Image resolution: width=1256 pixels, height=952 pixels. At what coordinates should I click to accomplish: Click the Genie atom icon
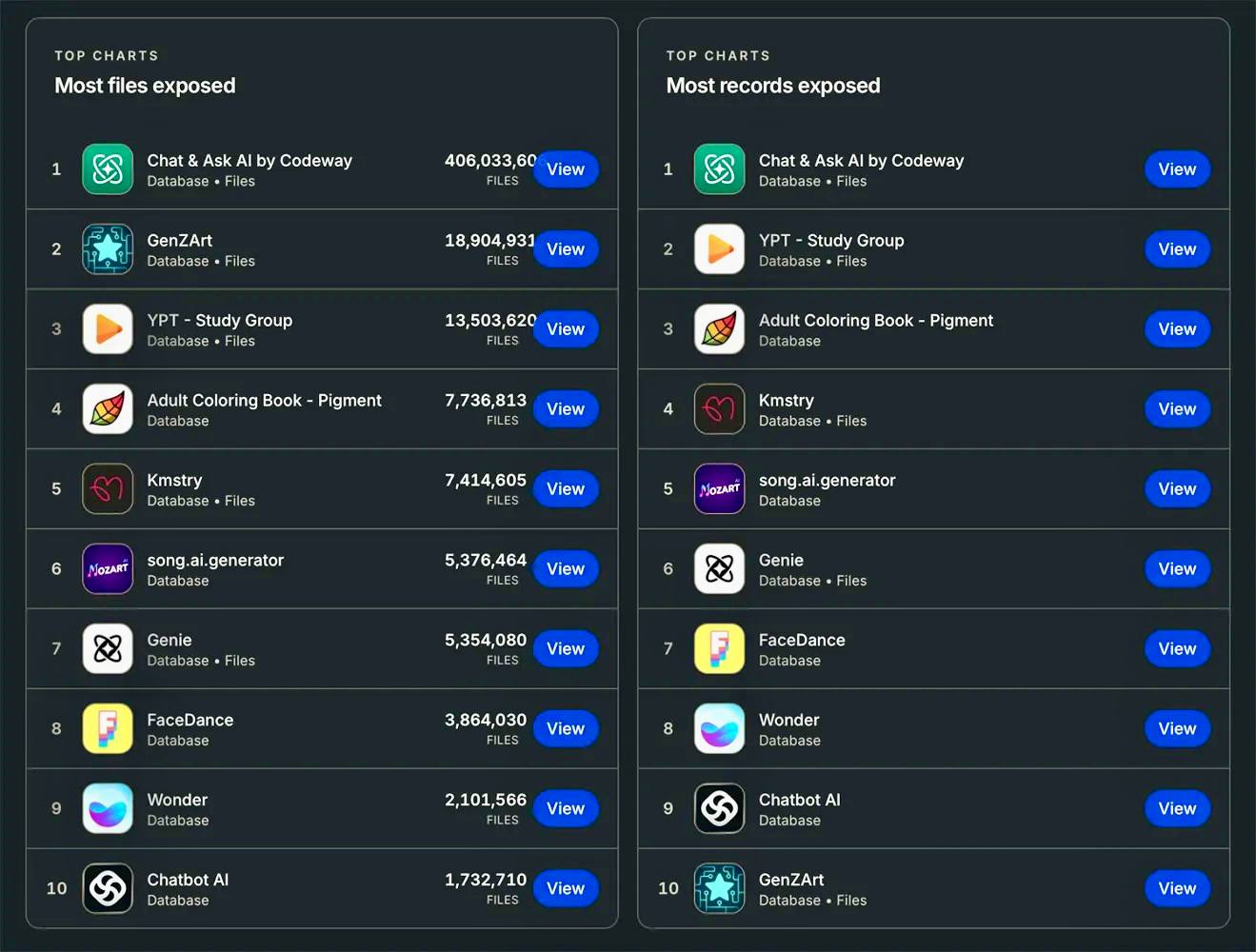pos(108,648)
